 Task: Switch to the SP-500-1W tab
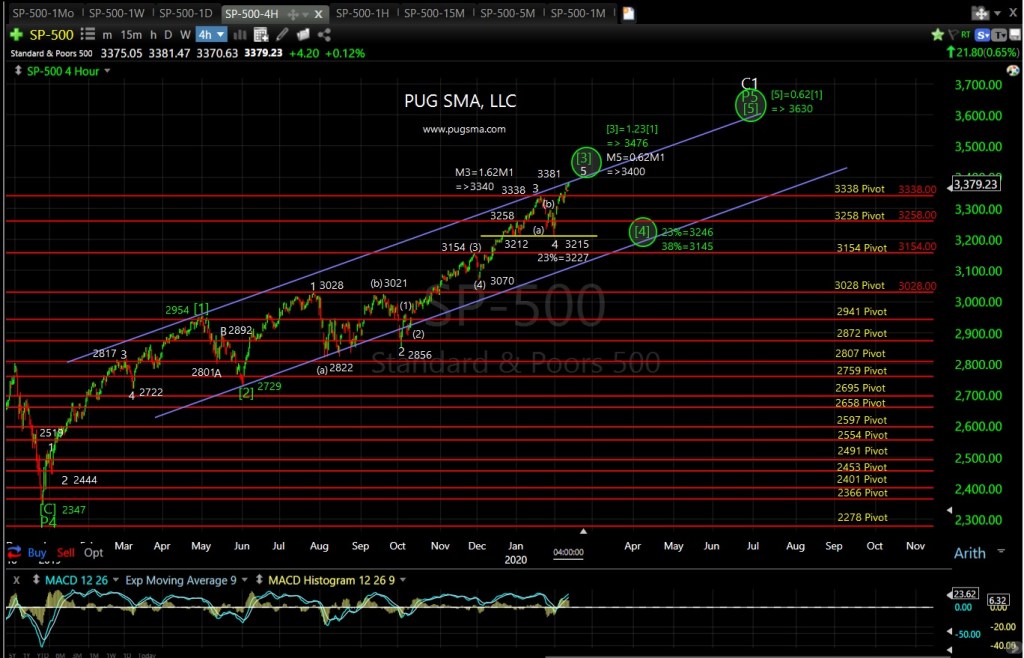[116, 13]
